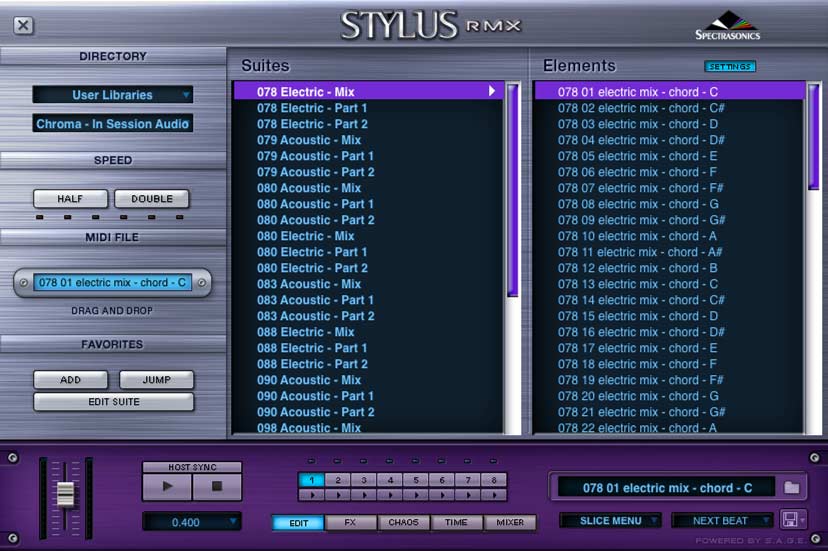
Task: Click the floppy disk save icon
Action: pyautogui.click(x=790, y=520)
